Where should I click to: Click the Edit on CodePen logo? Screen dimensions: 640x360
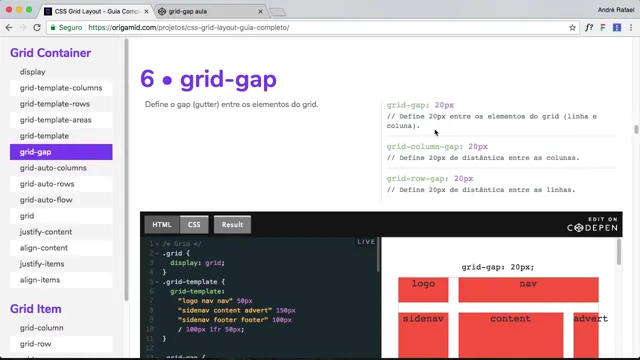(x=592, y=224)
